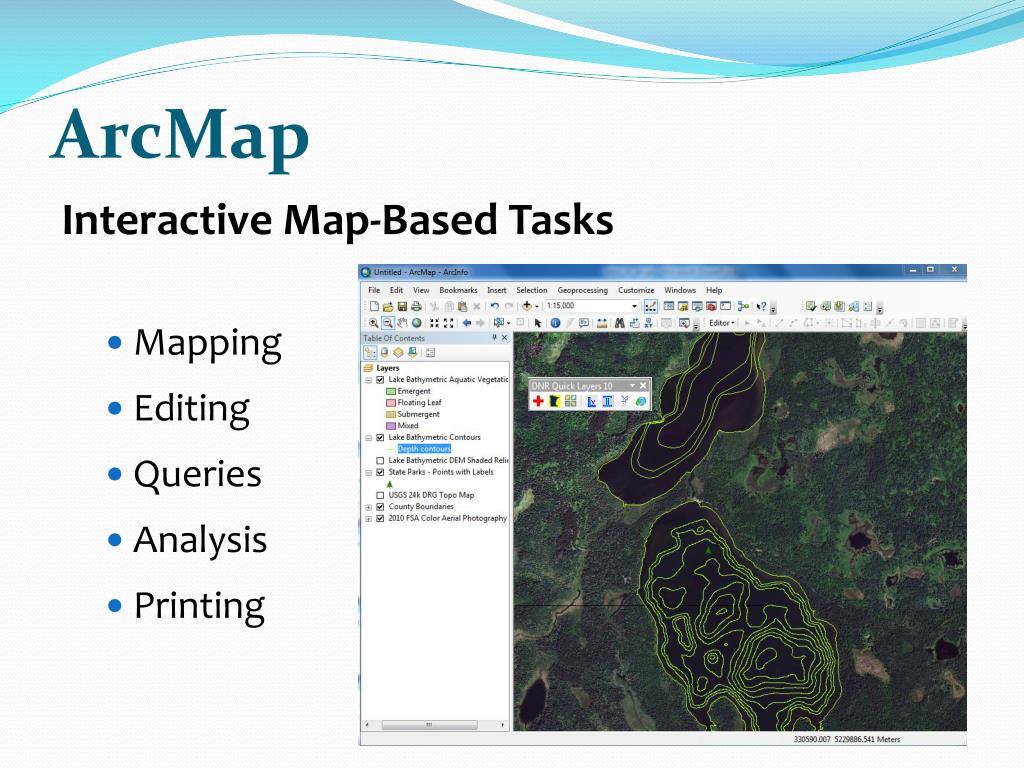Viewport: 1024px width, 768px height.
Task: Click the Full Extent globe icon
Action: (x=417, y=323)
